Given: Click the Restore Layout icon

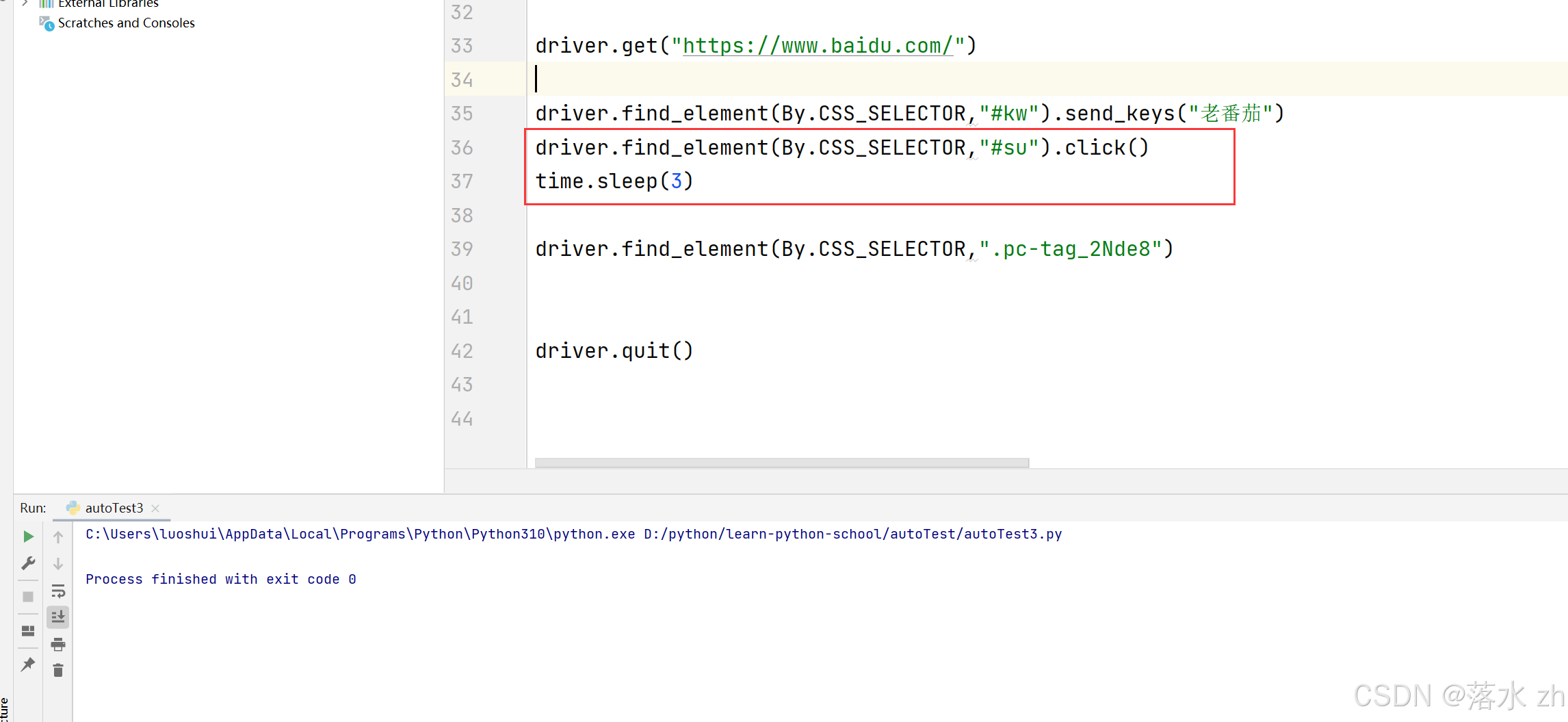Looking at the screenshot, I should click(28, 630).
